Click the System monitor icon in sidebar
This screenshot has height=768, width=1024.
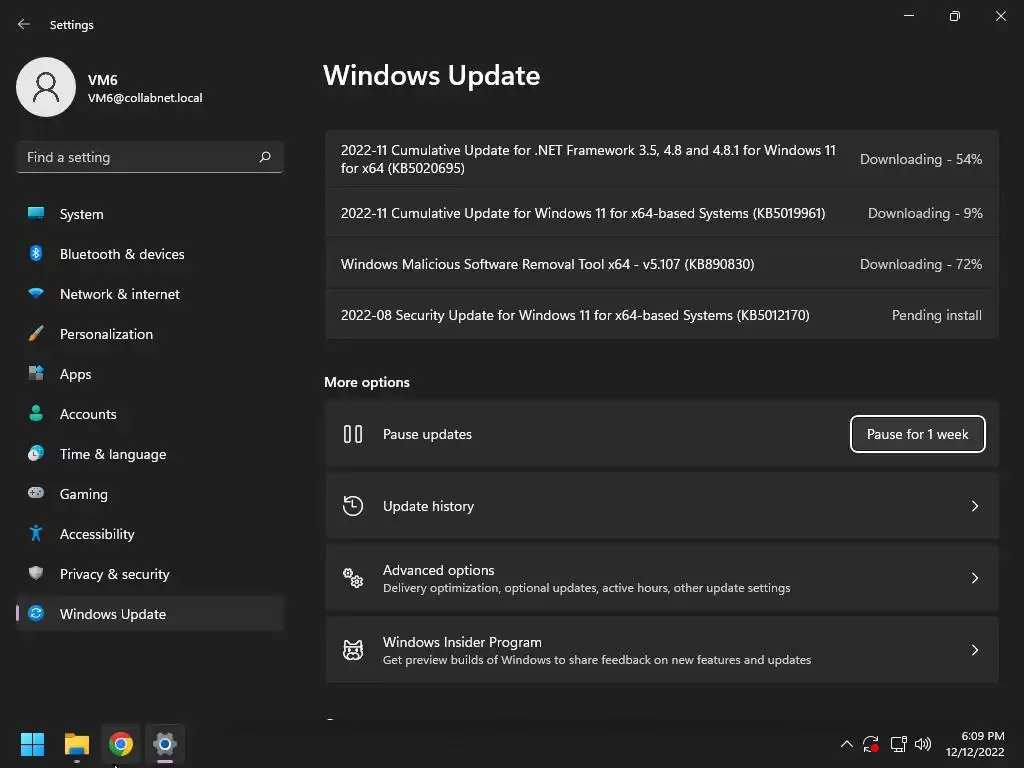(36, 214)
